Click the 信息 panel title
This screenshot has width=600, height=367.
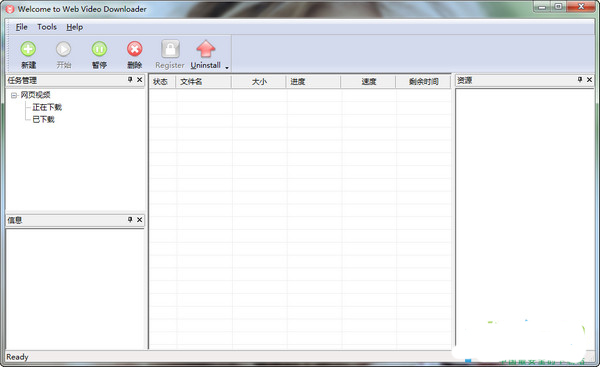click(15, 220)
